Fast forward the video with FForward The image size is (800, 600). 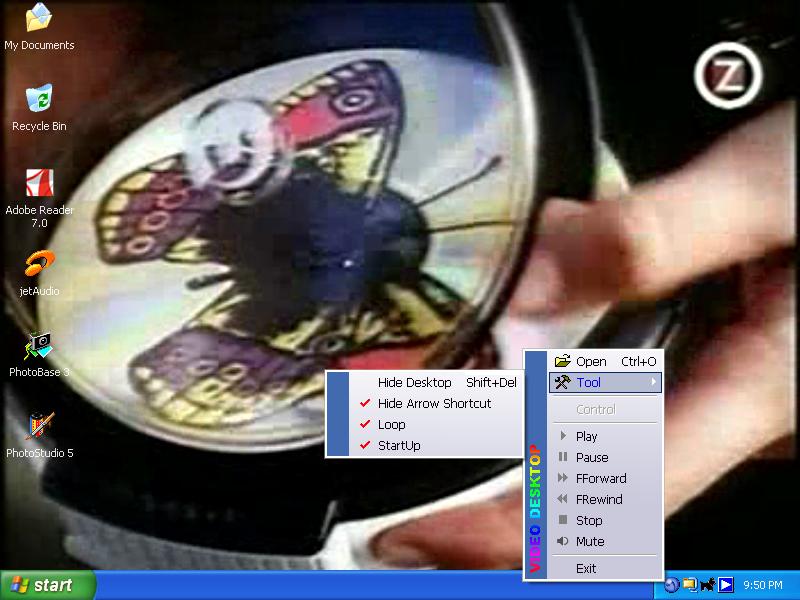tap(600, 478)
